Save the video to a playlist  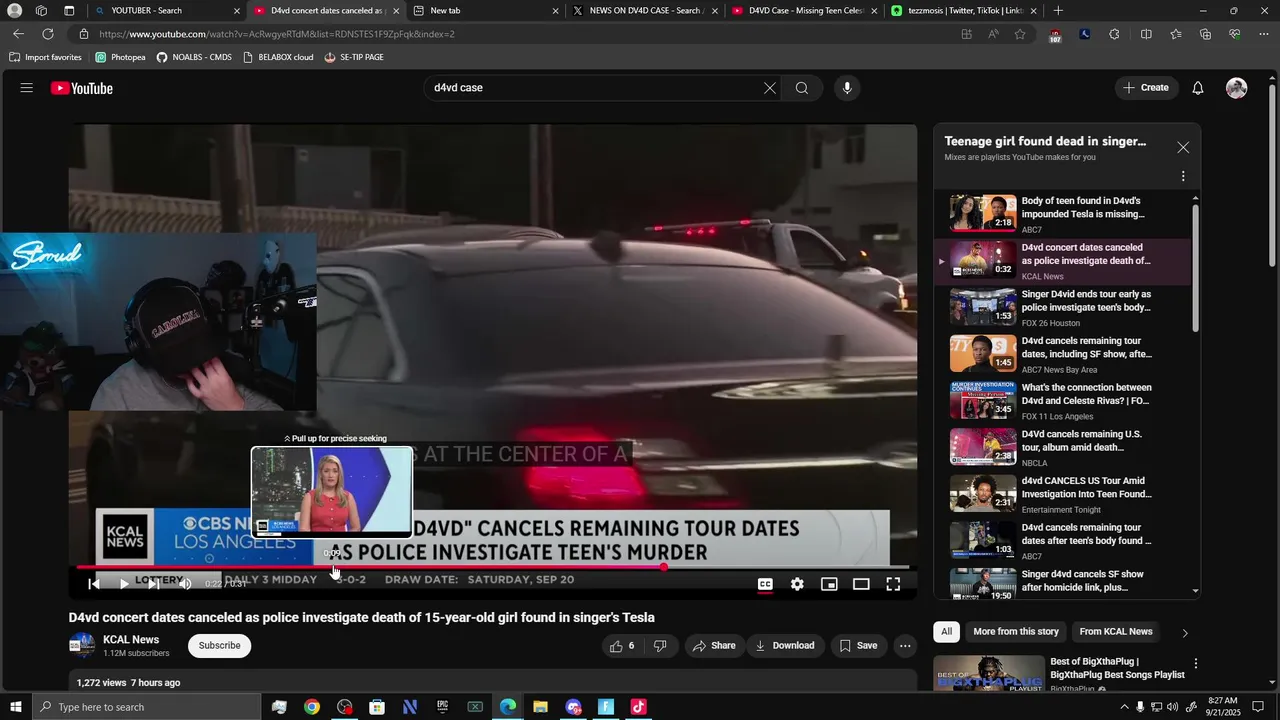[859, 646]
